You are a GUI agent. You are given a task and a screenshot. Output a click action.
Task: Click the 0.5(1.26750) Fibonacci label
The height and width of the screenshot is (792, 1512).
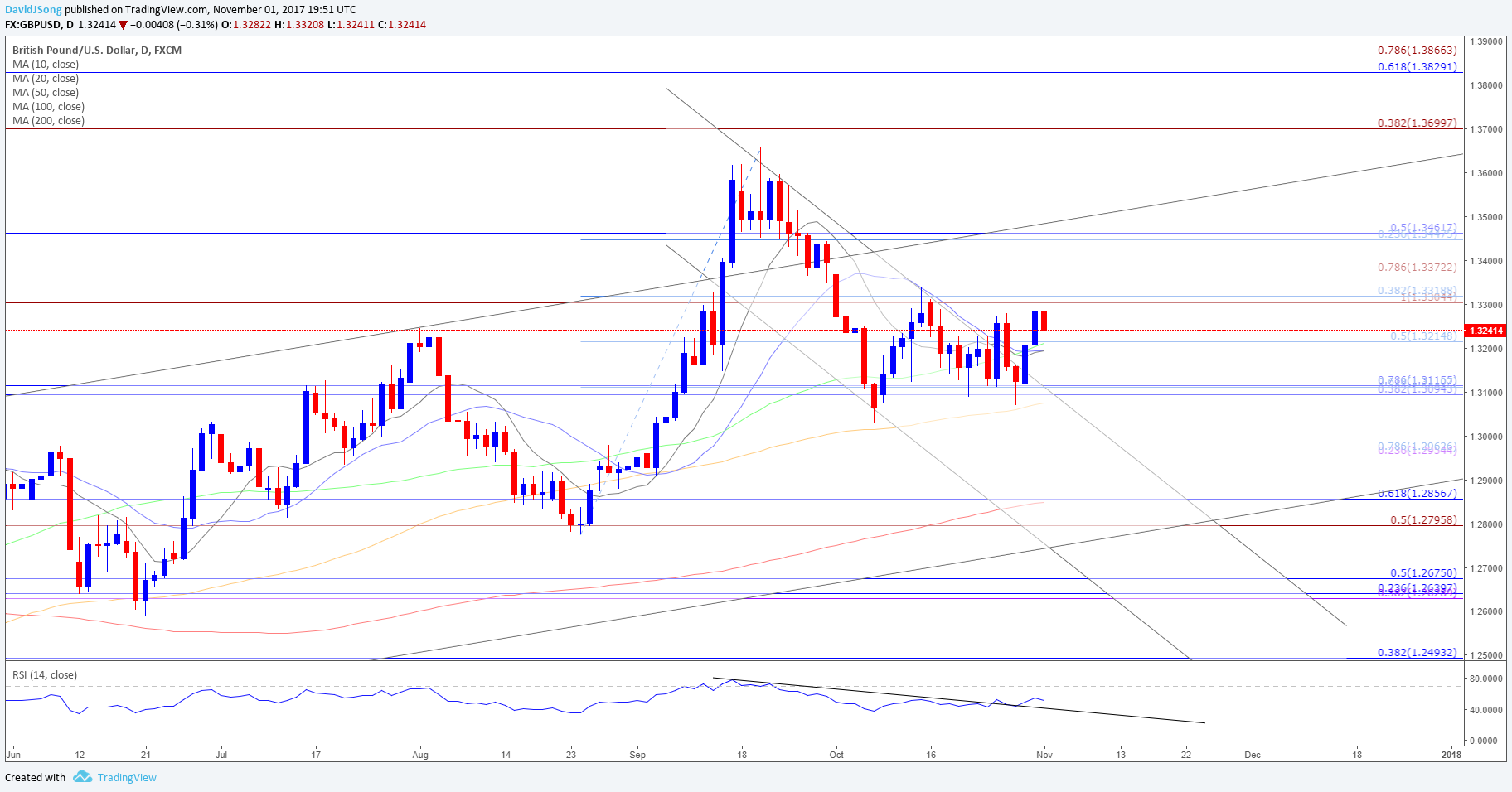1423,573
